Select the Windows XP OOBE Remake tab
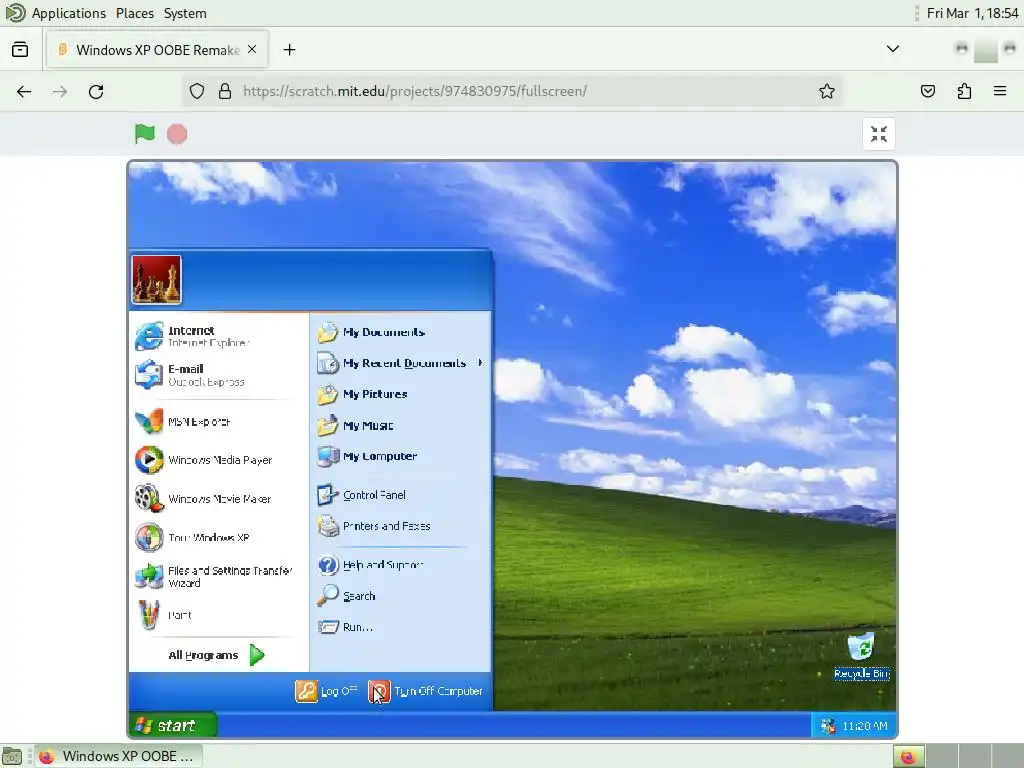The height and width of the screenshot is (768, 1024). coord(157,50)
